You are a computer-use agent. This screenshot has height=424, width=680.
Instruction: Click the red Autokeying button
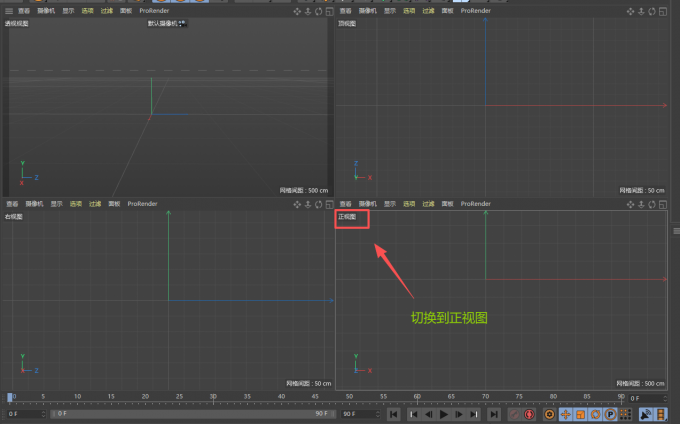(530, 414)
